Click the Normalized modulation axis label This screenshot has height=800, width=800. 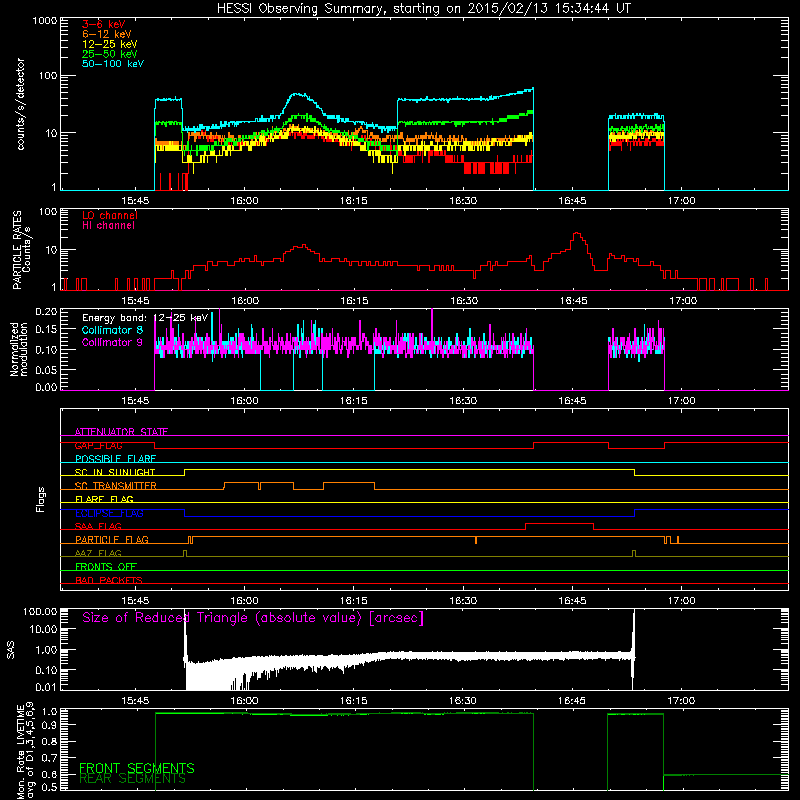(18, 349)
